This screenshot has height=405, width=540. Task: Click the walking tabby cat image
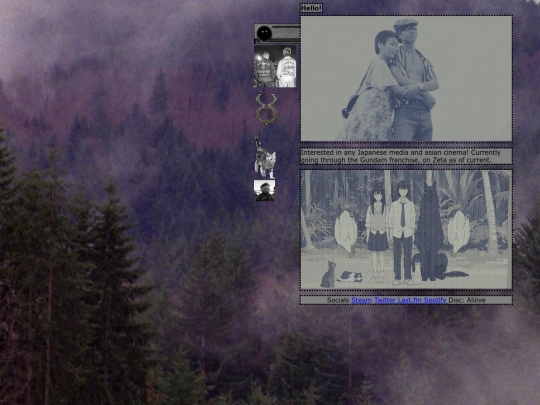265,156
